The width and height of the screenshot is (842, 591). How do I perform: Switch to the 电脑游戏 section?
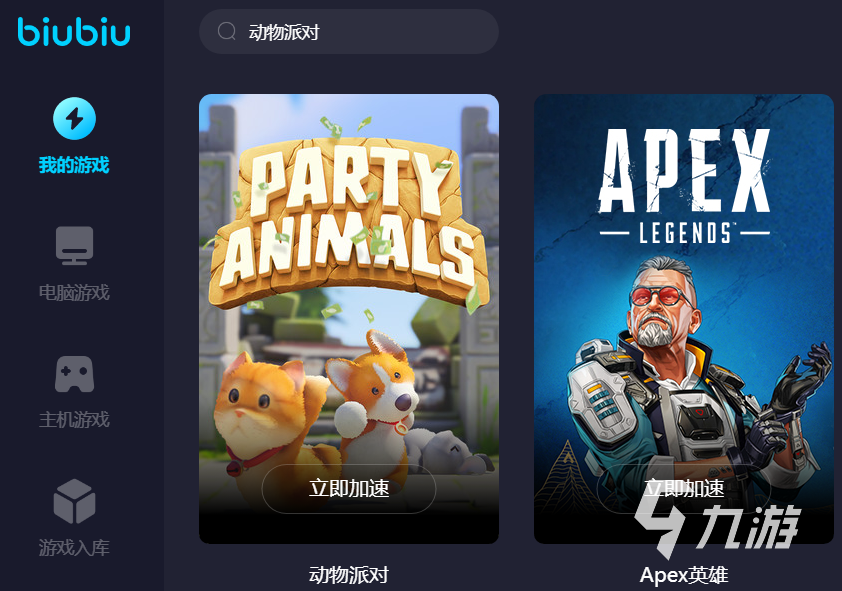click(74, 293)
